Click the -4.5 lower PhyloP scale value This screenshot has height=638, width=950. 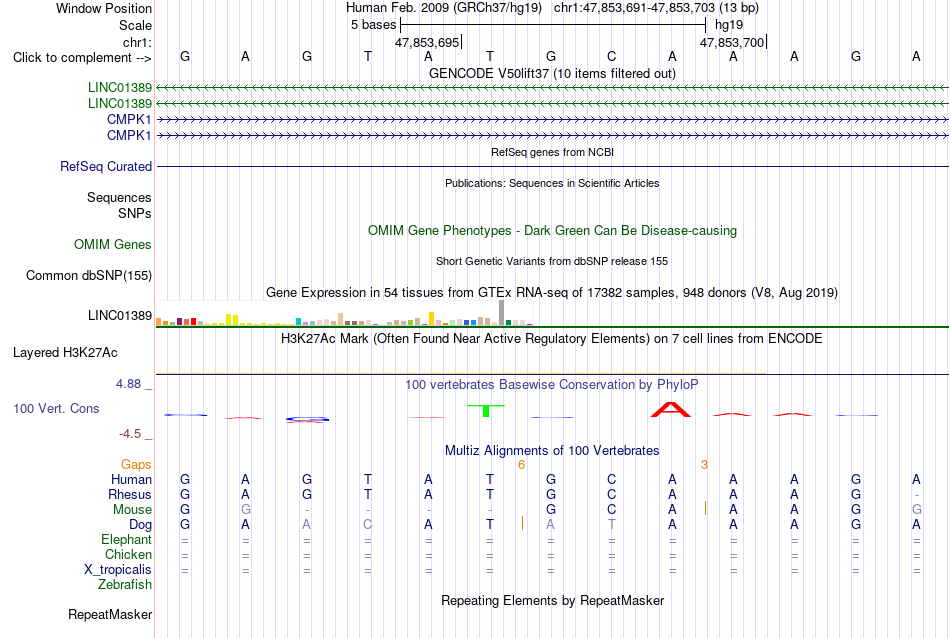pos(130,434)
